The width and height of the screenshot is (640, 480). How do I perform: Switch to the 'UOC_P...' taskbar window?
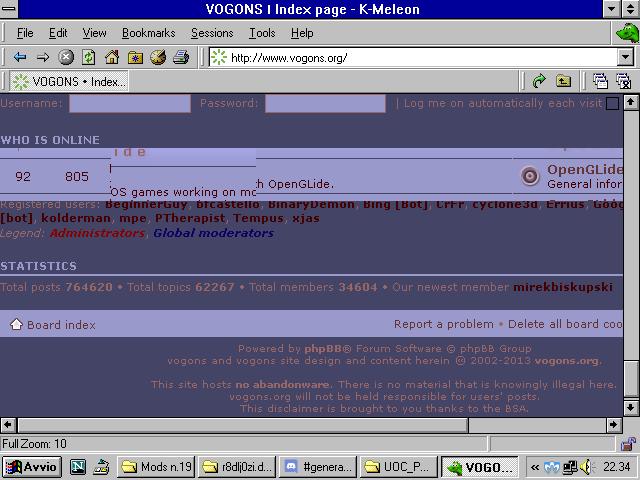pos(399,467)
